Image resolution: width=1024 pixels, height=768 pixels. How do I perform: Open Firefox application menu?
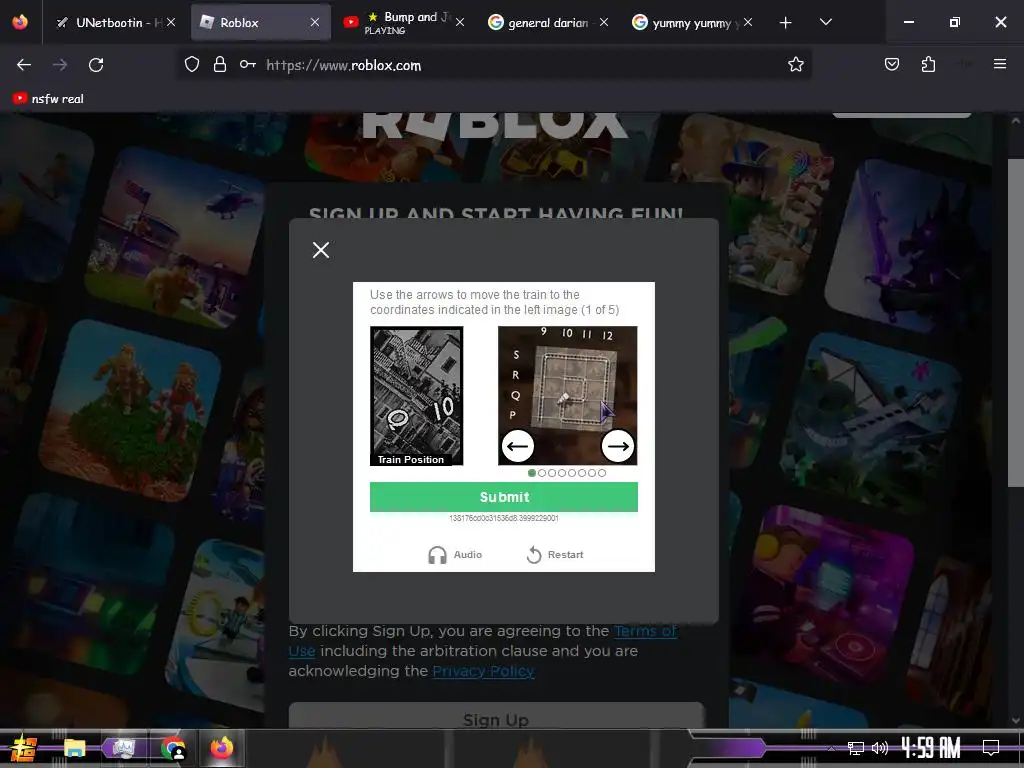(1000, 65)
